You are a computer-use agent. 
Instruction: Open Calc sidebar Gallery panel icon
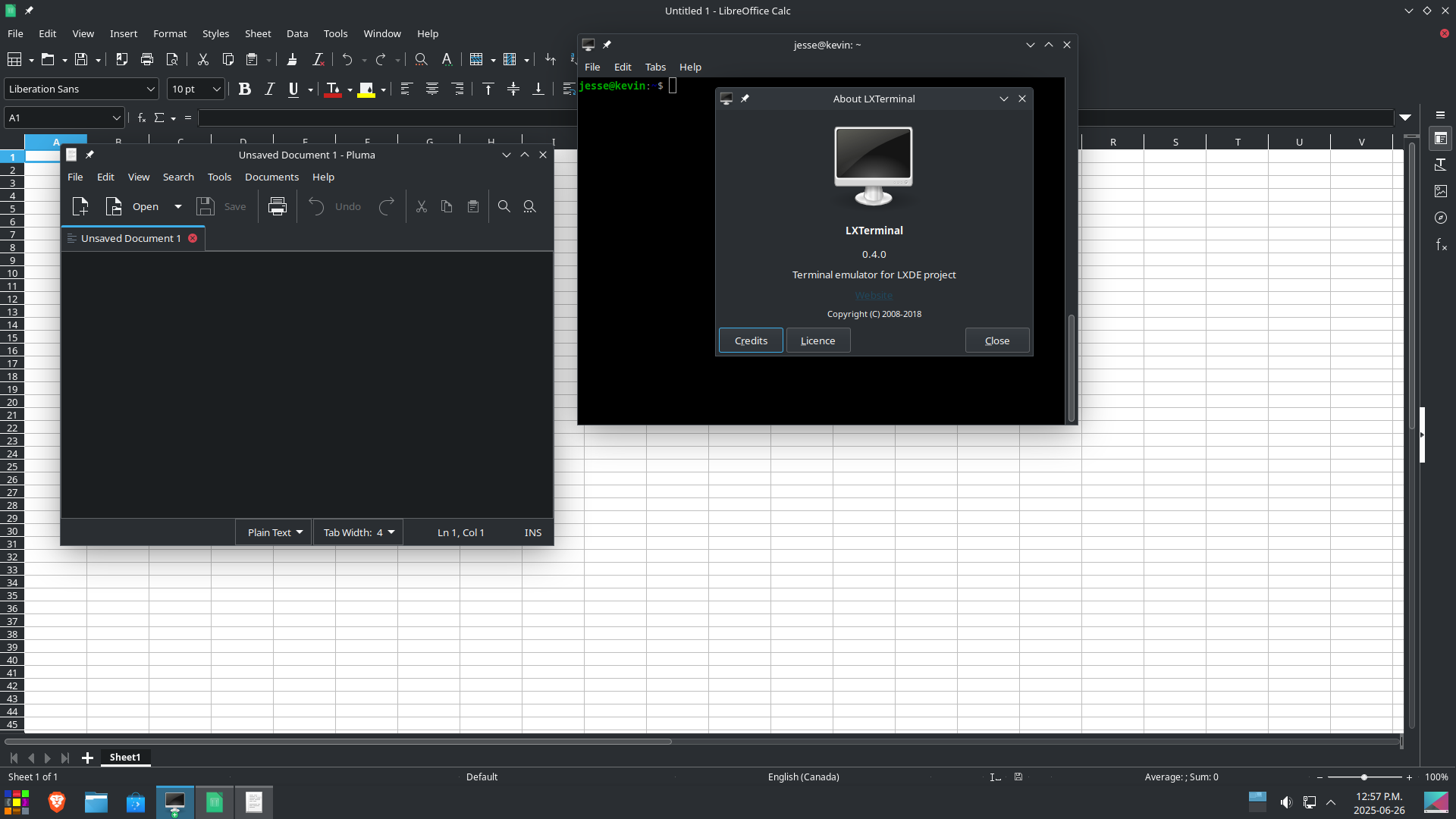click(1441, 191)
